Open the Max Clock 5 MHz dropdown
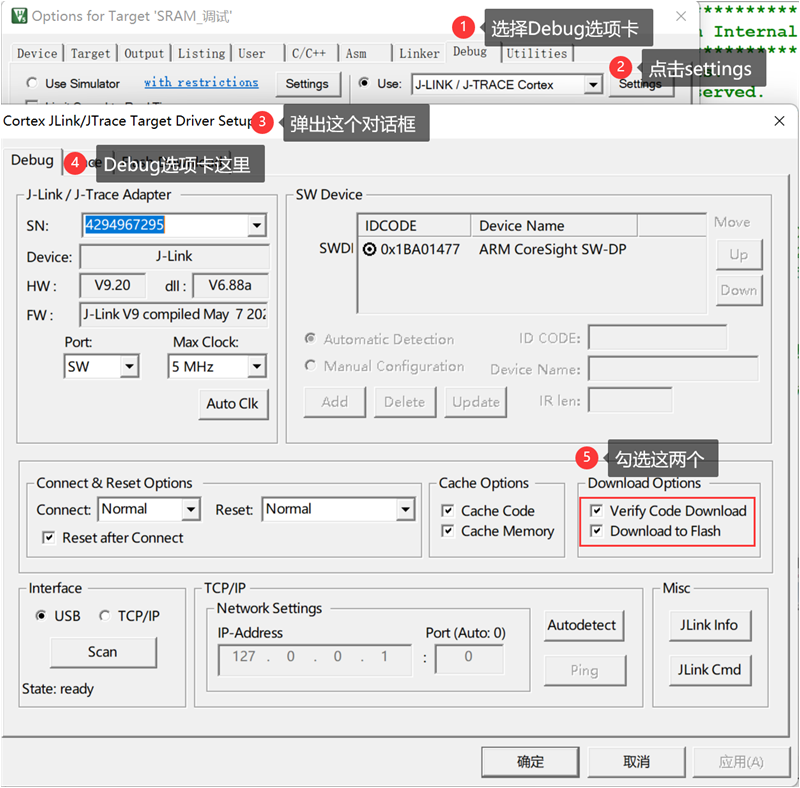The width and height of the screenshot is (800, 788). pyautogui.click(x=257, y=367)
